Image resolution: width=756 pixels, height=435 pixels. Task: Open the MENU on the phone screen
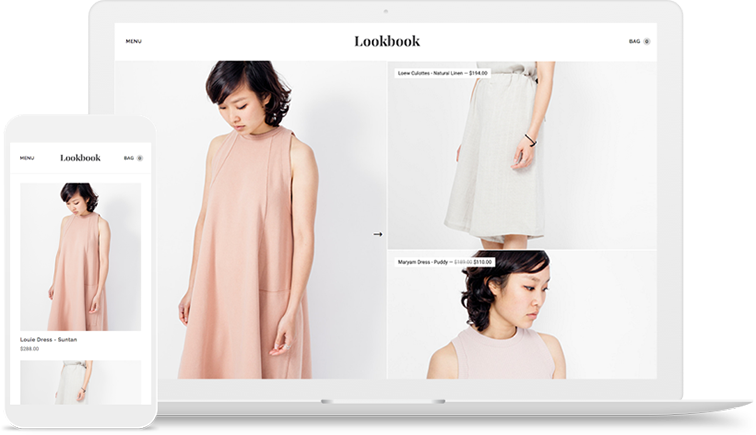[27, 158]
